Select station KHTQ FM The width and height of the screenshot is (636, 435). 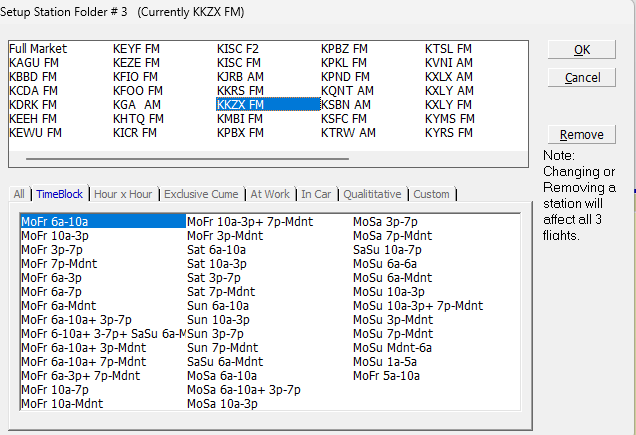138,119
